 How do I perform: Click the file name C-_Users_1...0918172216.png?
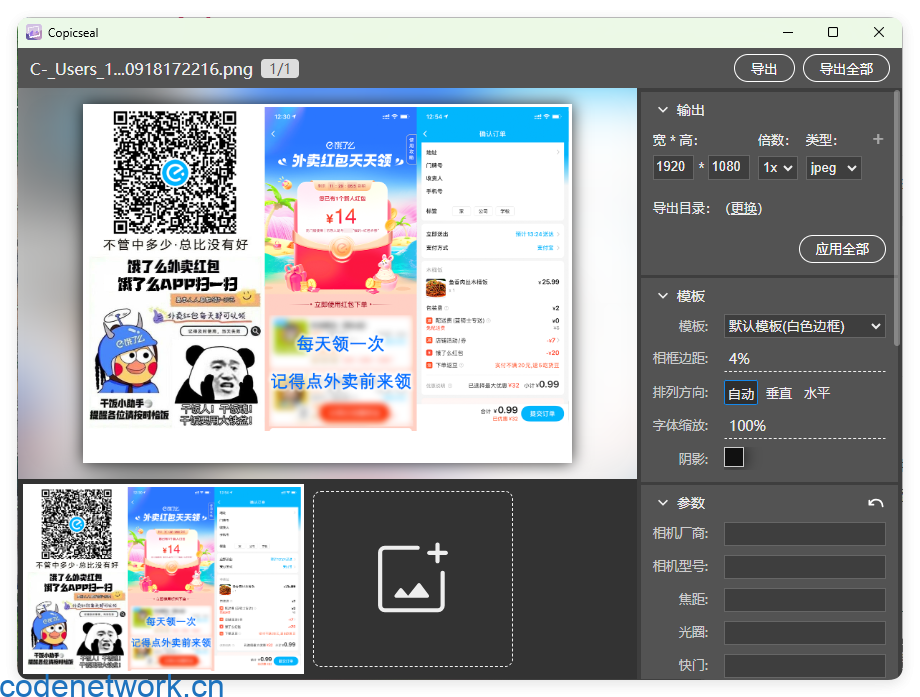click(141, 69)
